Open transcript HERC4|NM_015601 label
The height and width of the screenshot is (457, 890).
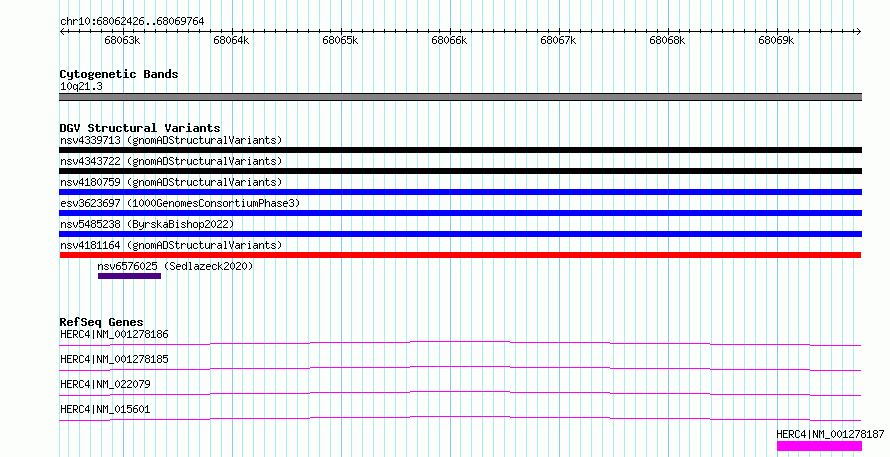(105, 409)
